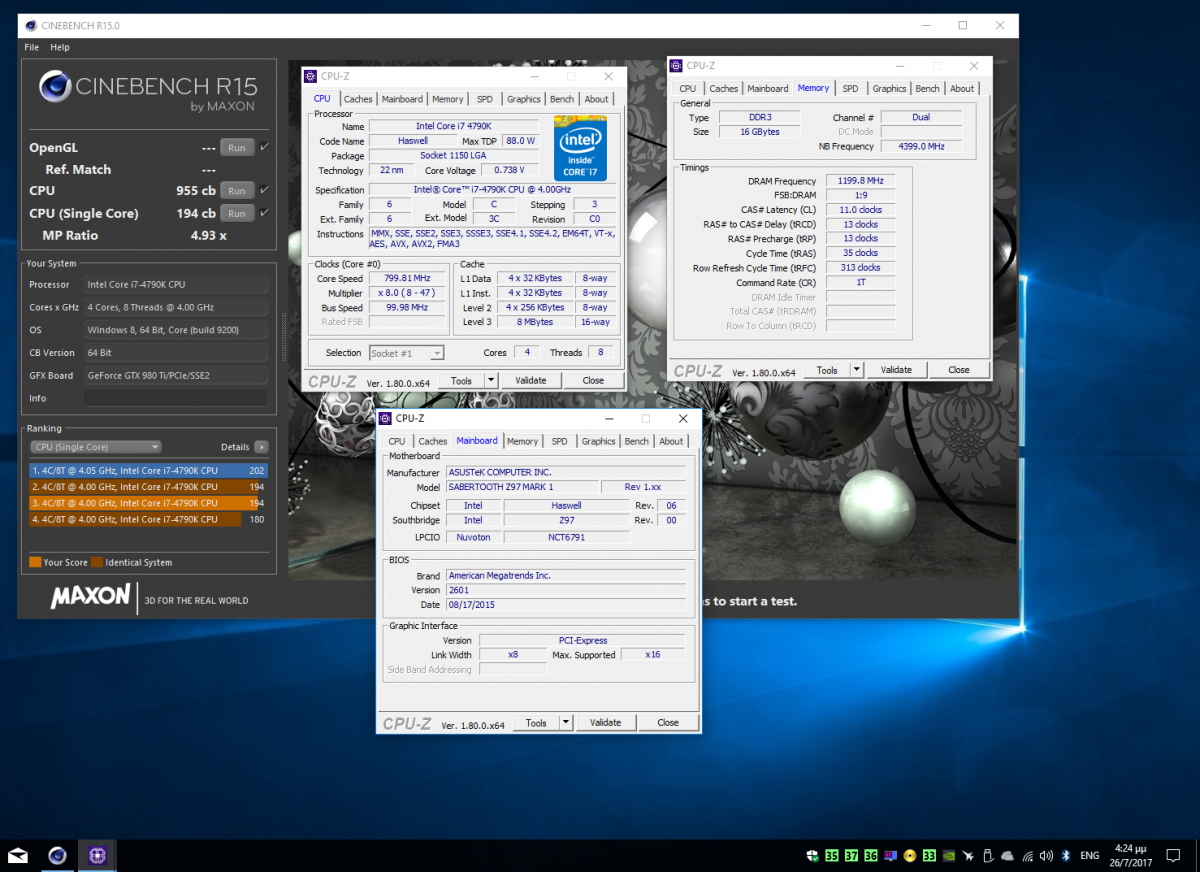Click the Safely Remove Hardware USB icon

coord(988,856)
